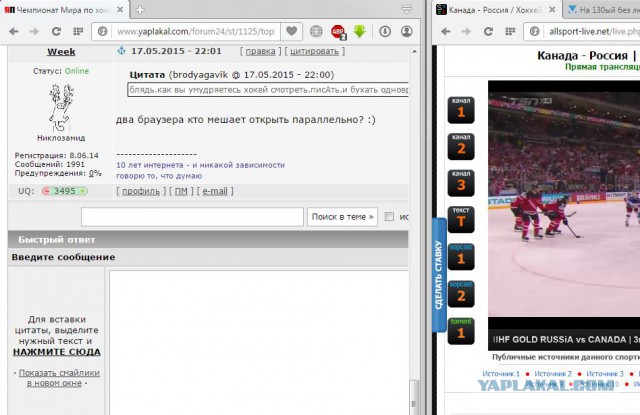The image size is (640, 415).
Task: Click the signature link 10 лет интернета
Action: point(200,165)
